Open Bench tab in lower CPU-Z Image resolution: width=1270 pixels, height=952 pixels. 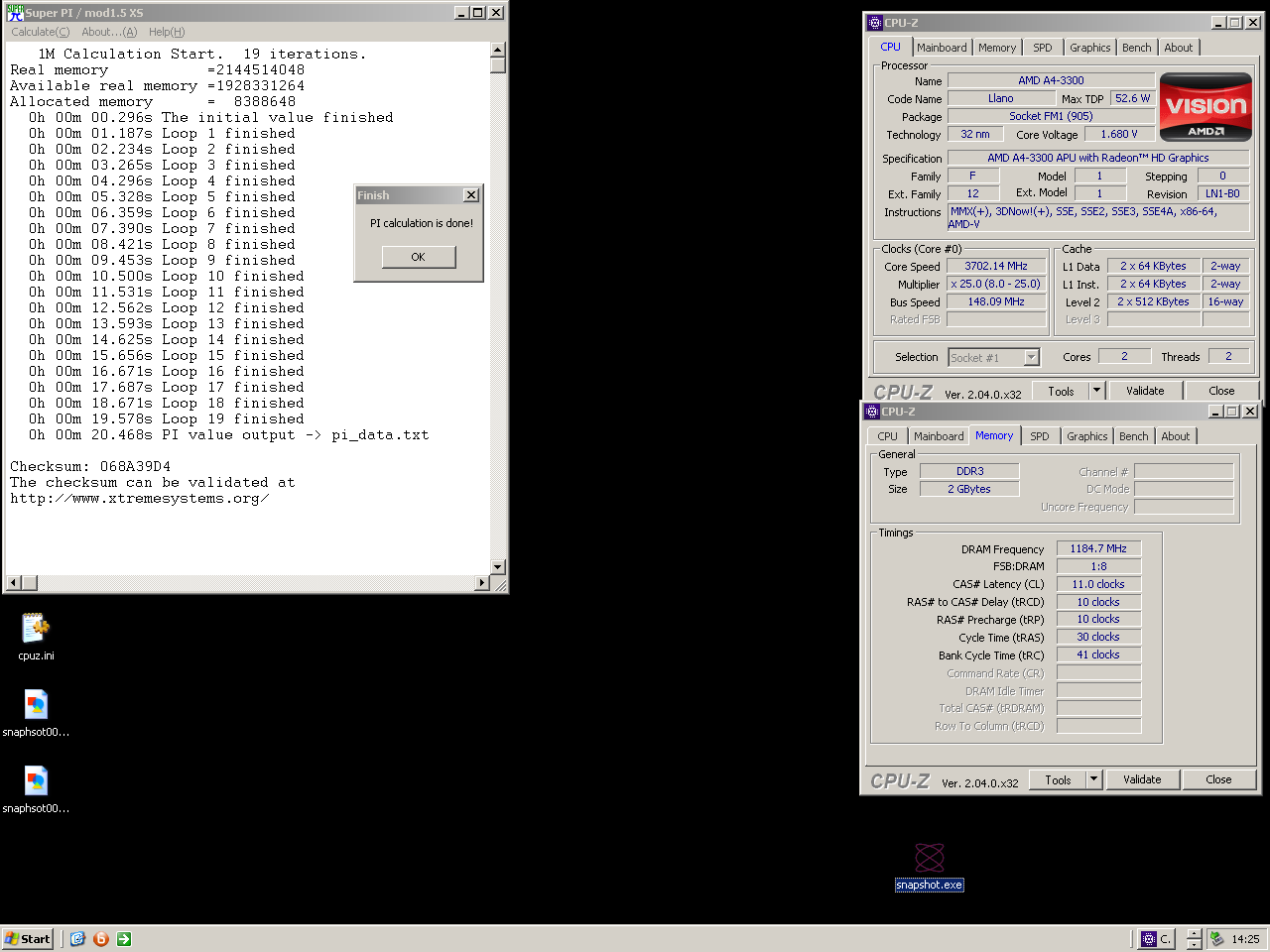[x=1134, y=436]
